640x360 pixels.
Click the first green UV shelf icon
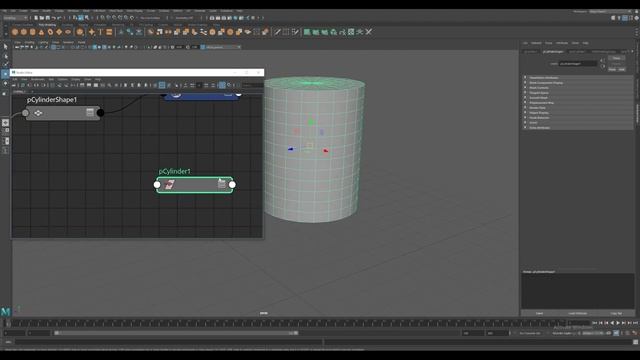(307, 32)
